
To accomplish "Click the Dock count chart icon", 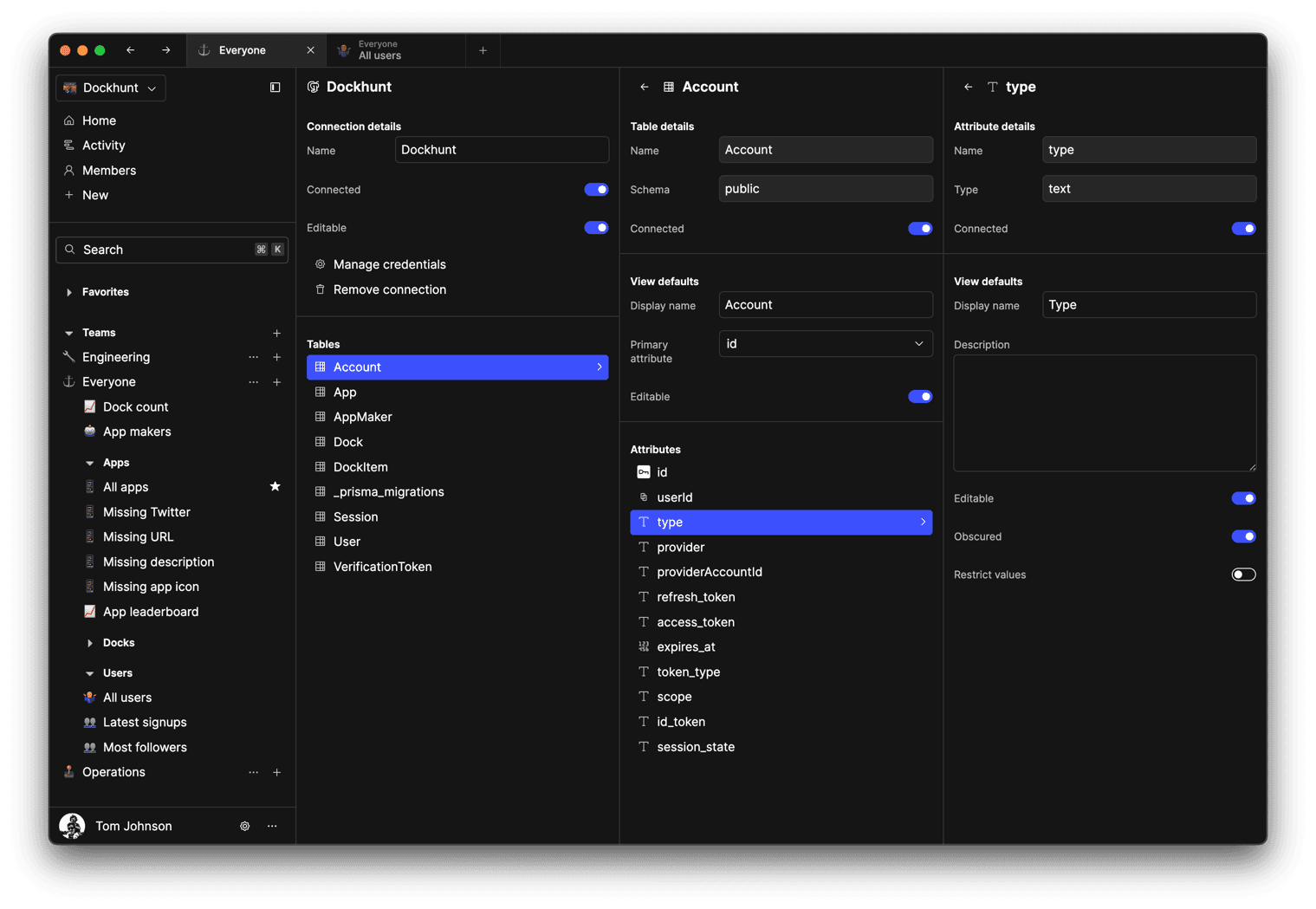I will pyautogui.click(x=89, y=406).
